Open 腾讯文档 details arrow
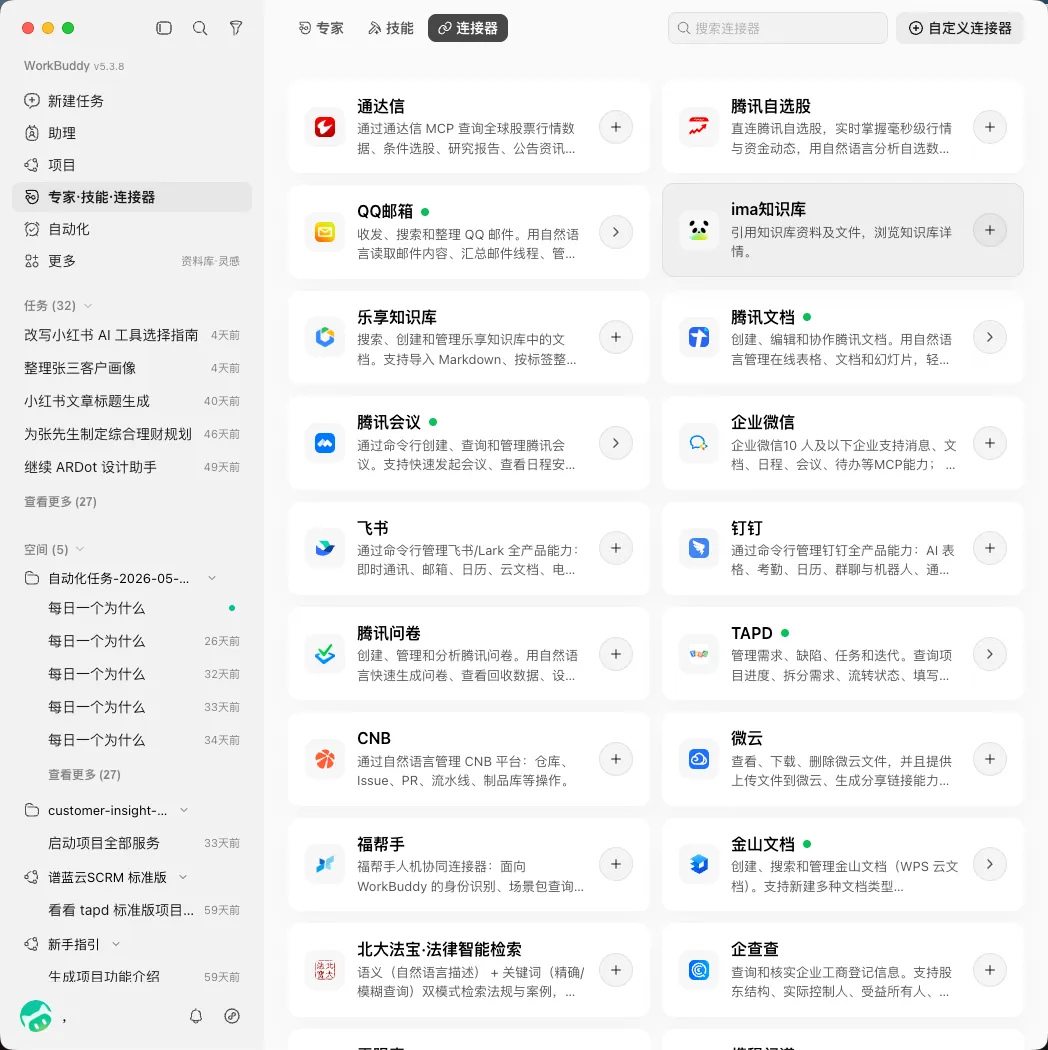Viewport: 1048px width, 1050px height. [x=990, y=337]
